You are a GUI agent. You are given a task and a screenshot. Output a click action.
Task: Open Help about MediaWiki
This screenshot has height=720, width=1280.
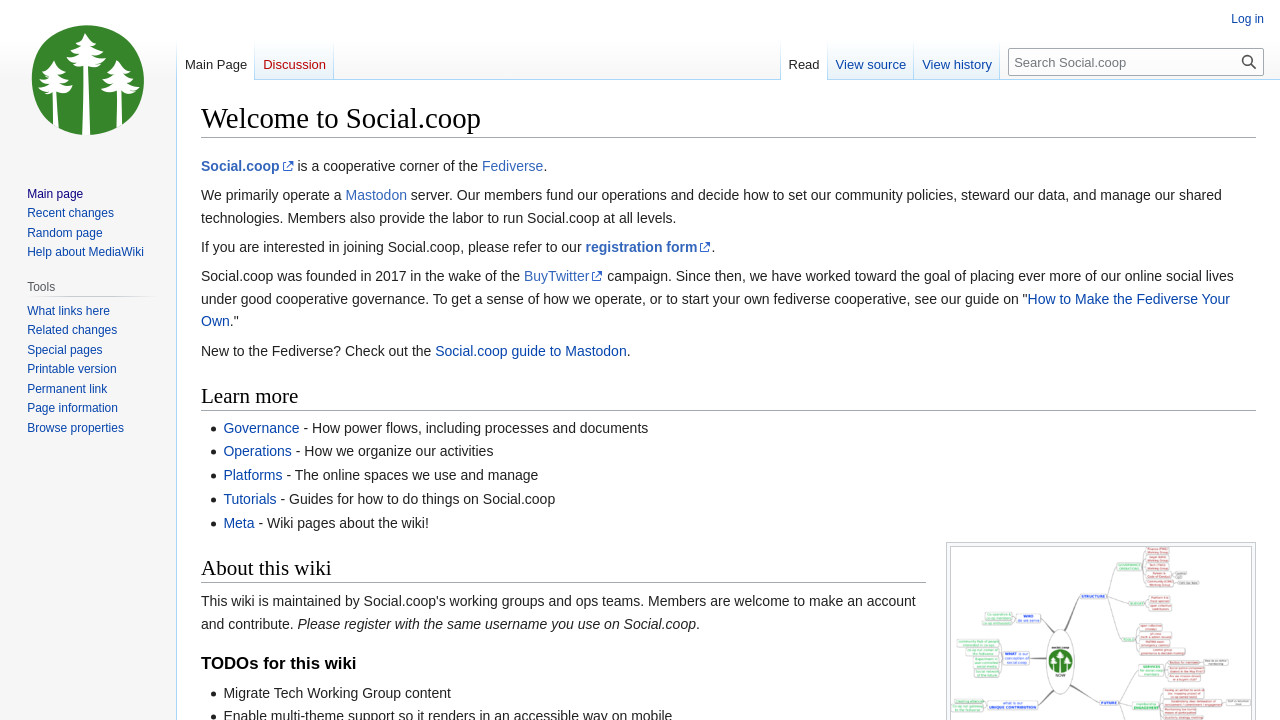click(85, 252)
